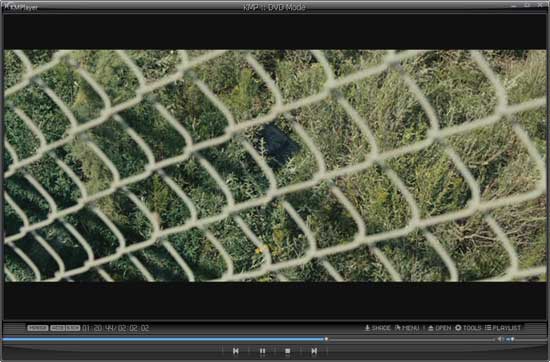This screenshot has height=362, width=550.
Task: Close the KMPlayer window
Action: coord(540,5)
